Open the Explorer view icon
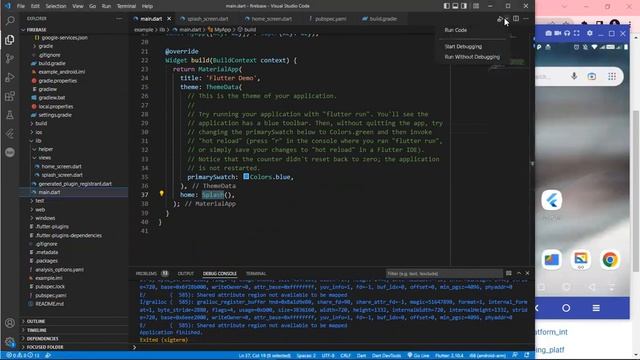Screen dimensions: 640x360 pos(10,40)
